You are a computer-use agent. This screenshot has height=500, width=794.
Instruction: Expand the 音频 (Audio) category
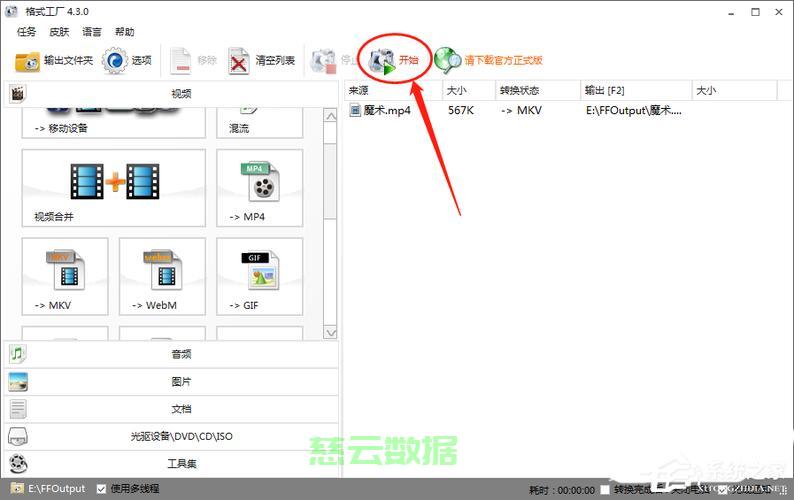click(x=170, y=354)
